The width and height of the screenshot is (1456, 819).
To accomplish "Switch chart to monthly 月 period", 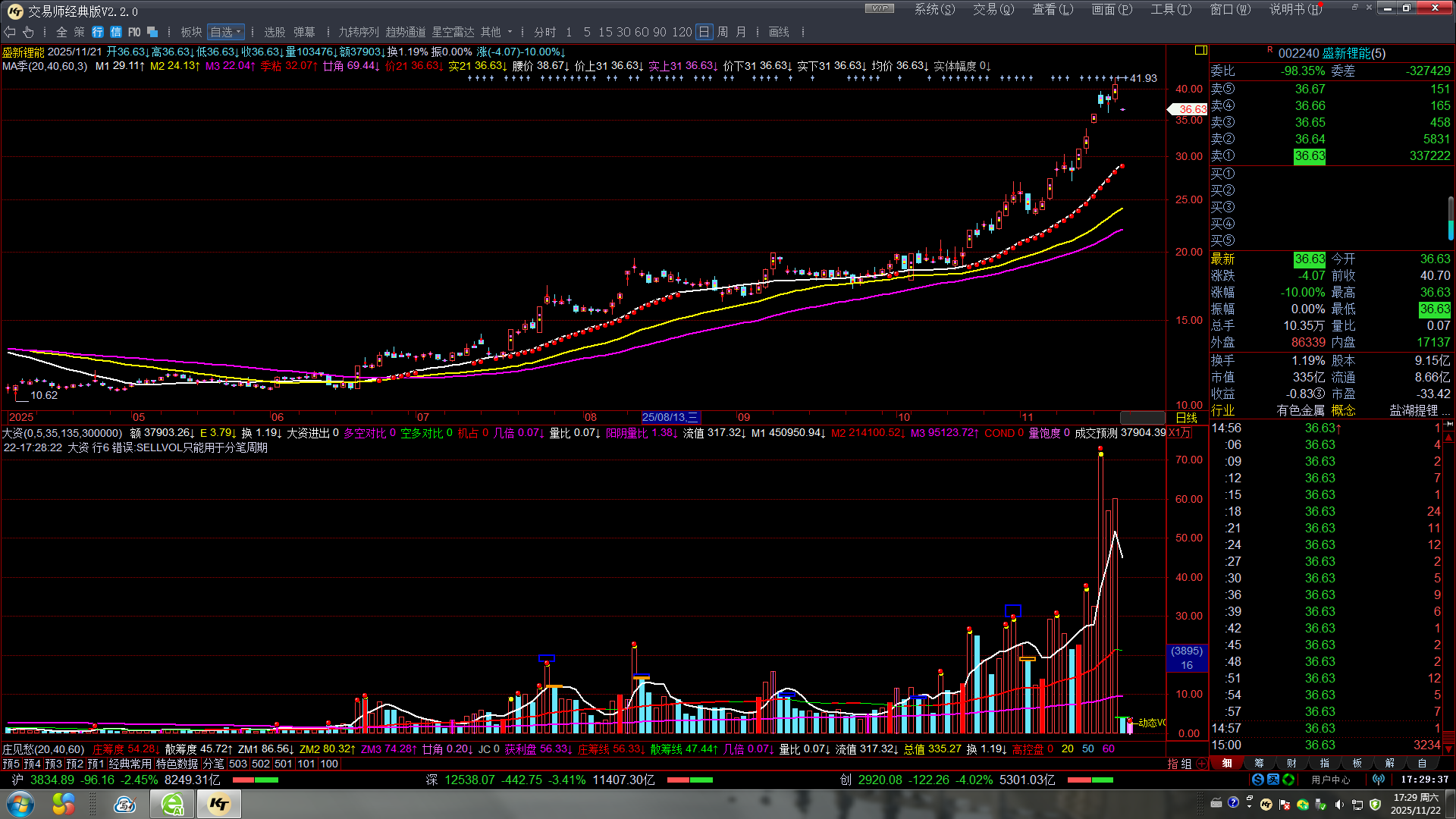I will pos(741,32).
